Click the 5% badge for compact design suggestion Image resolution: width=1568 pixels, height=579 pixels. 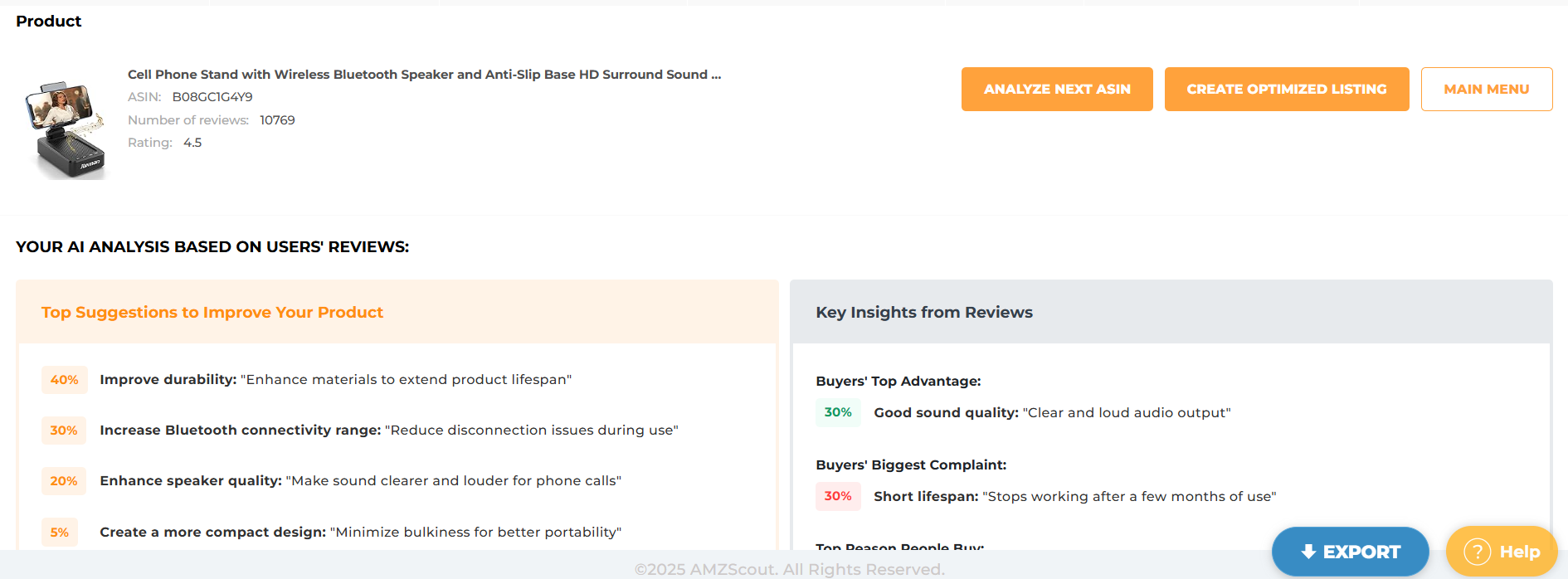pyautogui.click(x=60, y=532)
